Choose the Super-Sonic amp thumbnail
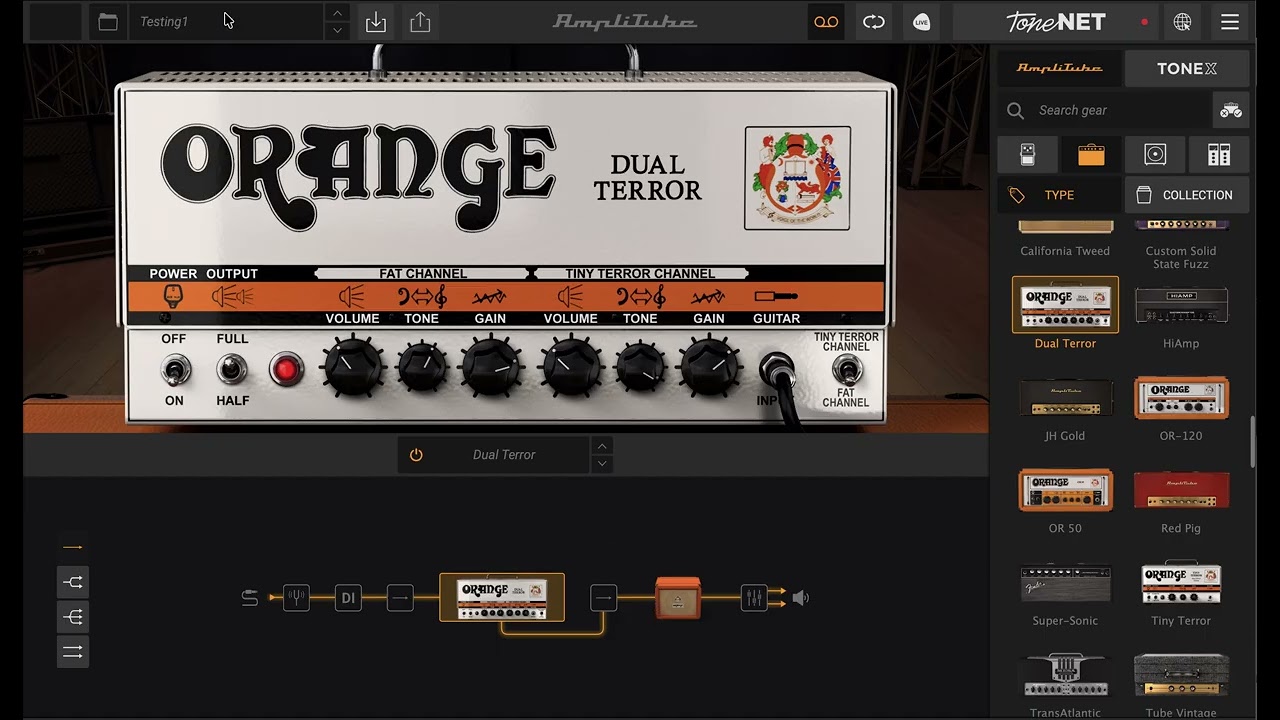 1065,582
